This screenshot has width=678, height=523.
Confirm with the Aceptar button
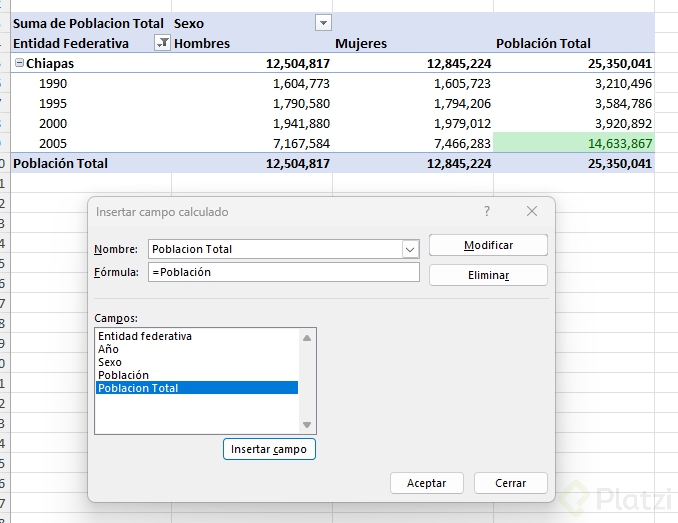click(426, 483)
